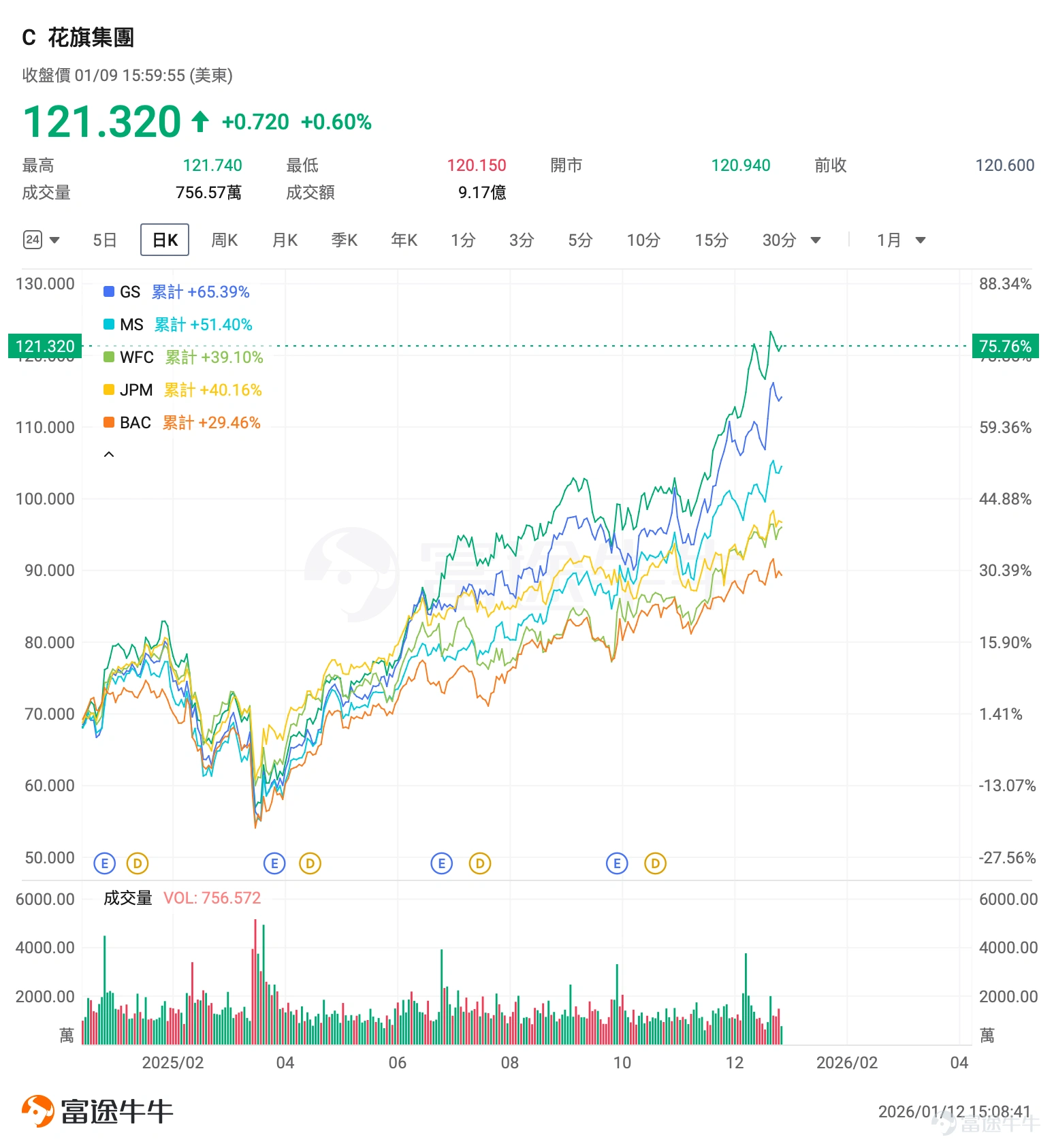Select the July earnings E marker
The height and width of the screenshot is (1148, 1054).
pyautogui.click(x=442, y=863)
